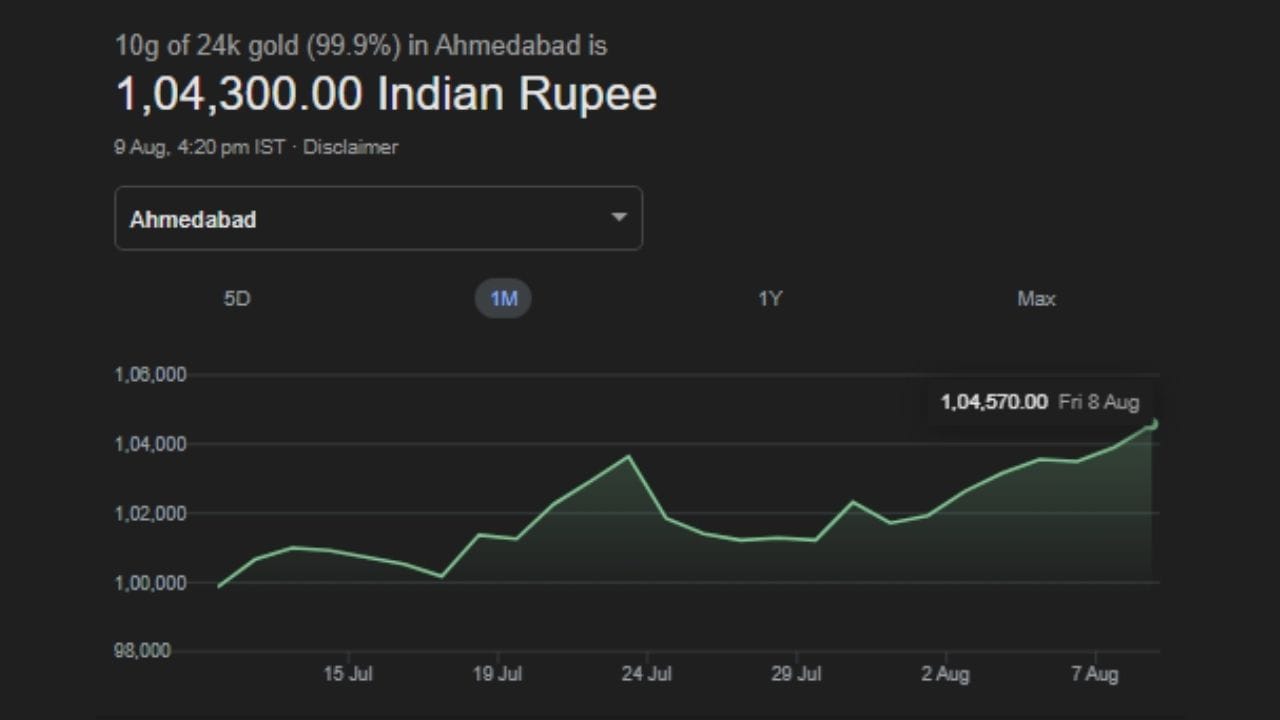Screen dimensions: 1280x720
Task: Click the data point dot at chart end
Action: point(1154,424)
